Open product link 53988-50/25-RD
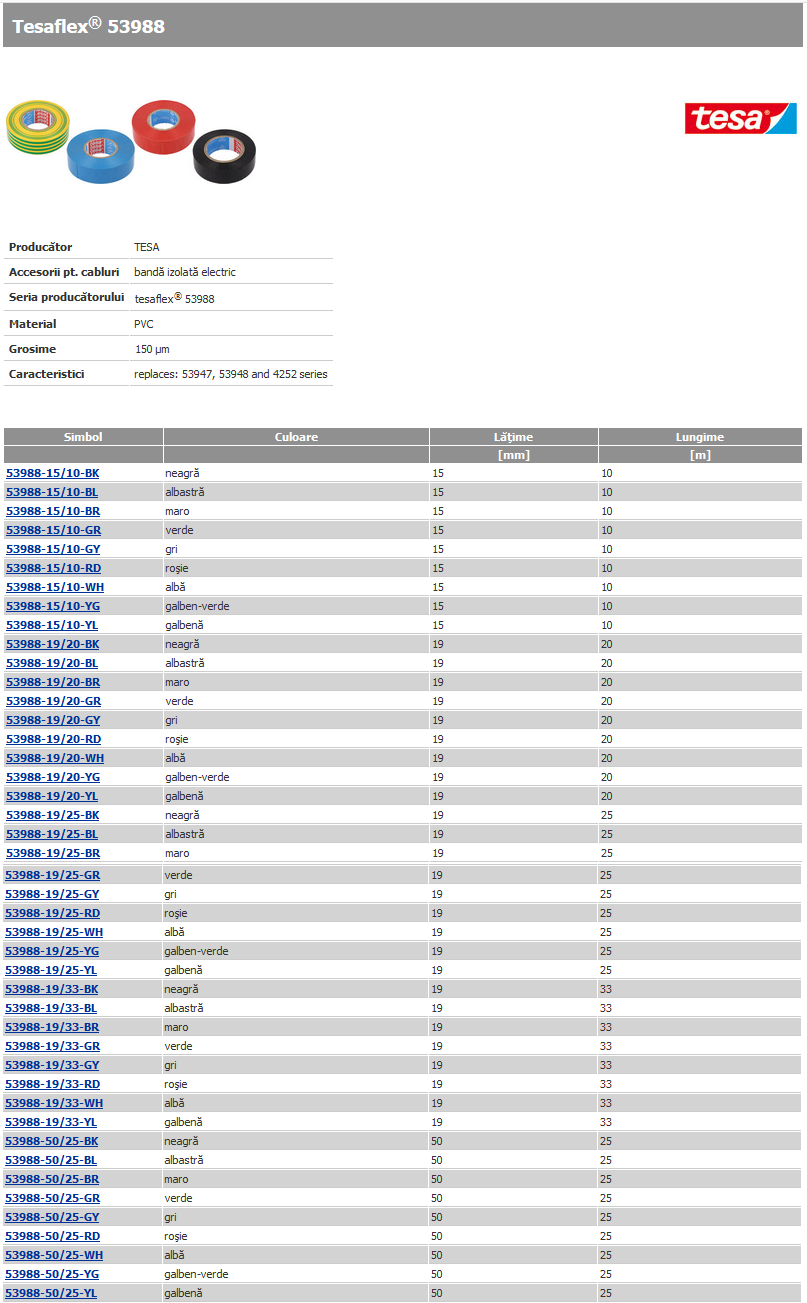This screenshot has width=807, height=1303. [53, 1236]
